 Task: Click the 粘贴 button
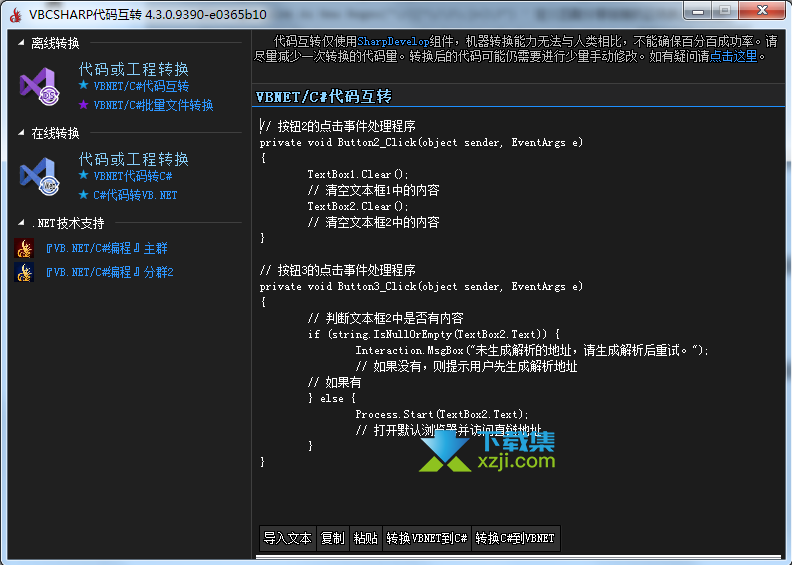366,538
